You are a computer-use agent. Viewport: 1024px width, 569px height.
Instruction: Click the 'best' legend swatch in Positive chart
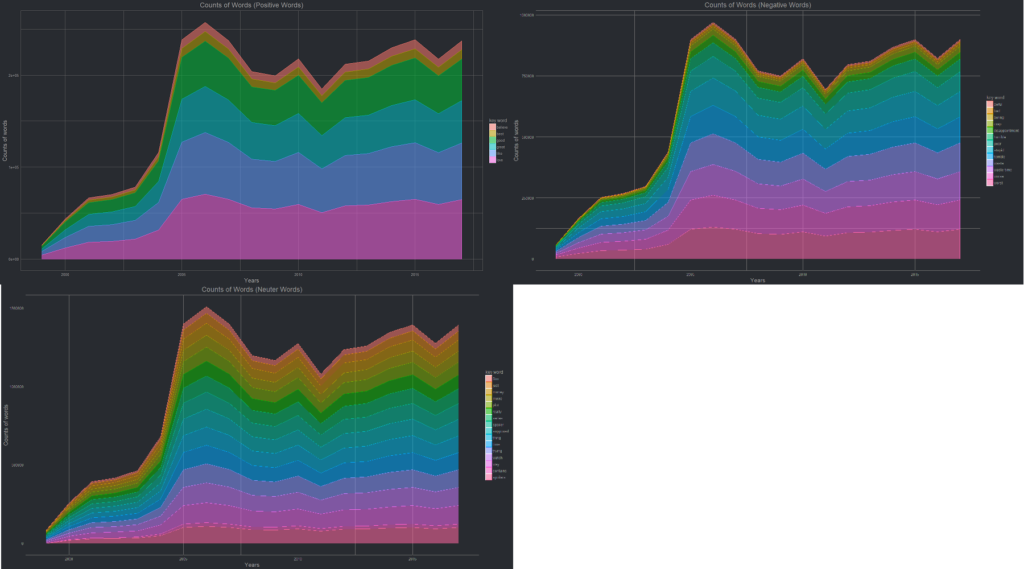coord(492,134)
